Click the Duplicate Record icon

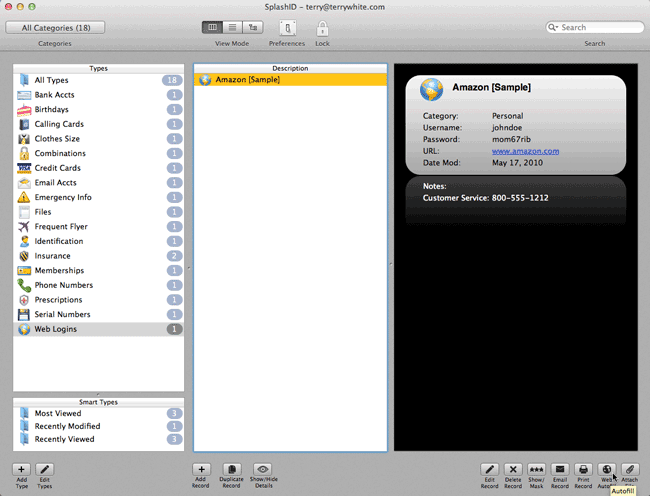(232, 469)
